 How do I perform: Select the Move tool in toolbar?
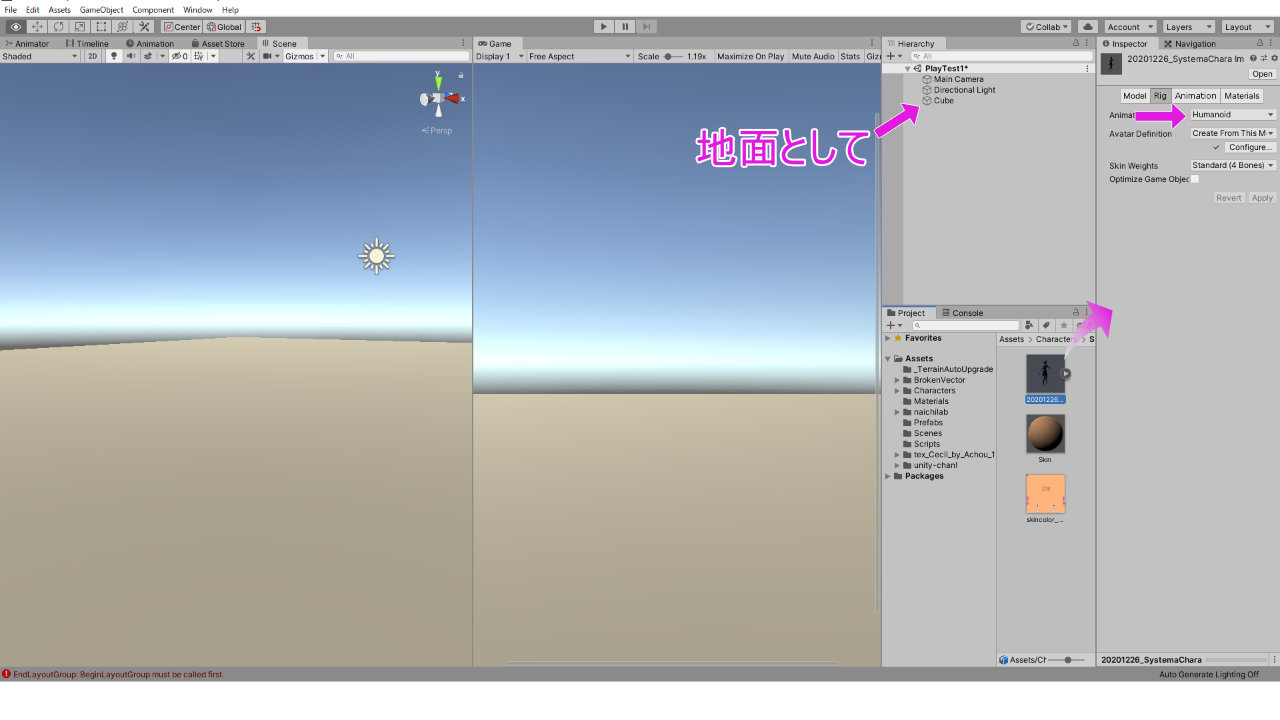(x=37, y=27)
